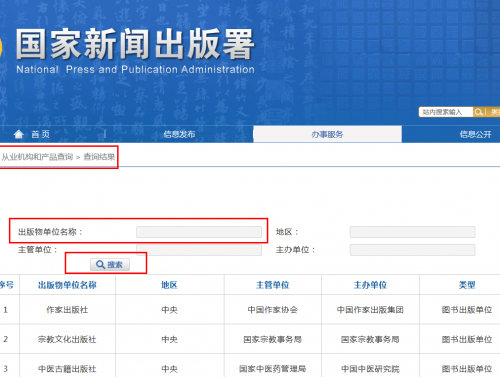Open the 信息公开 menu item
The image size is (500, 377).
(475, 134)
